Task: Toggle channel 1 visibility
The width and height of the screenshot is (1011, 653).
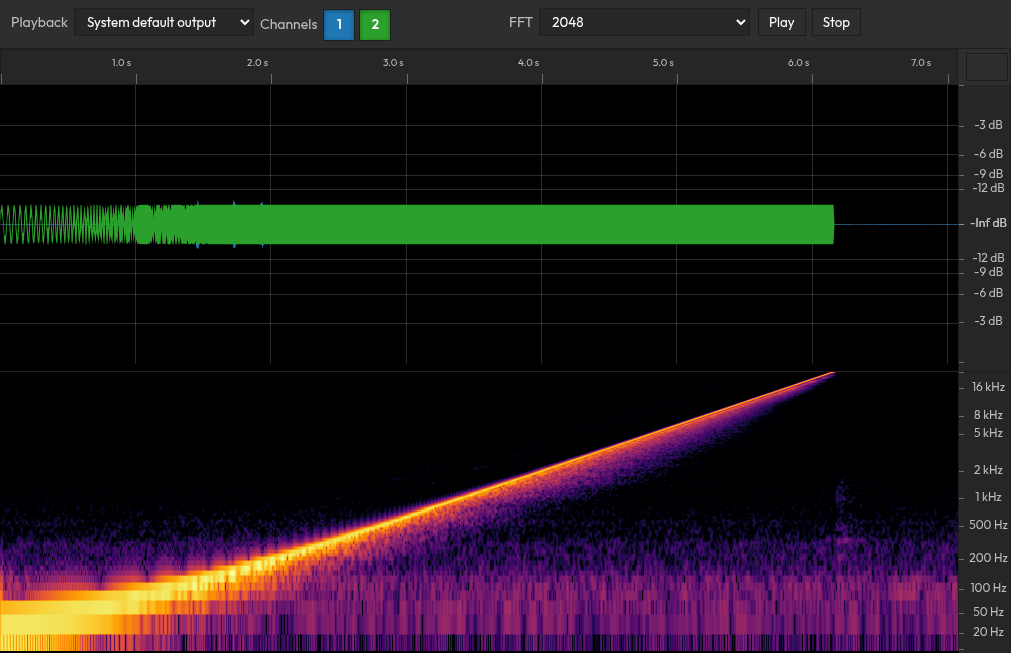Action: tap(339, 24)
